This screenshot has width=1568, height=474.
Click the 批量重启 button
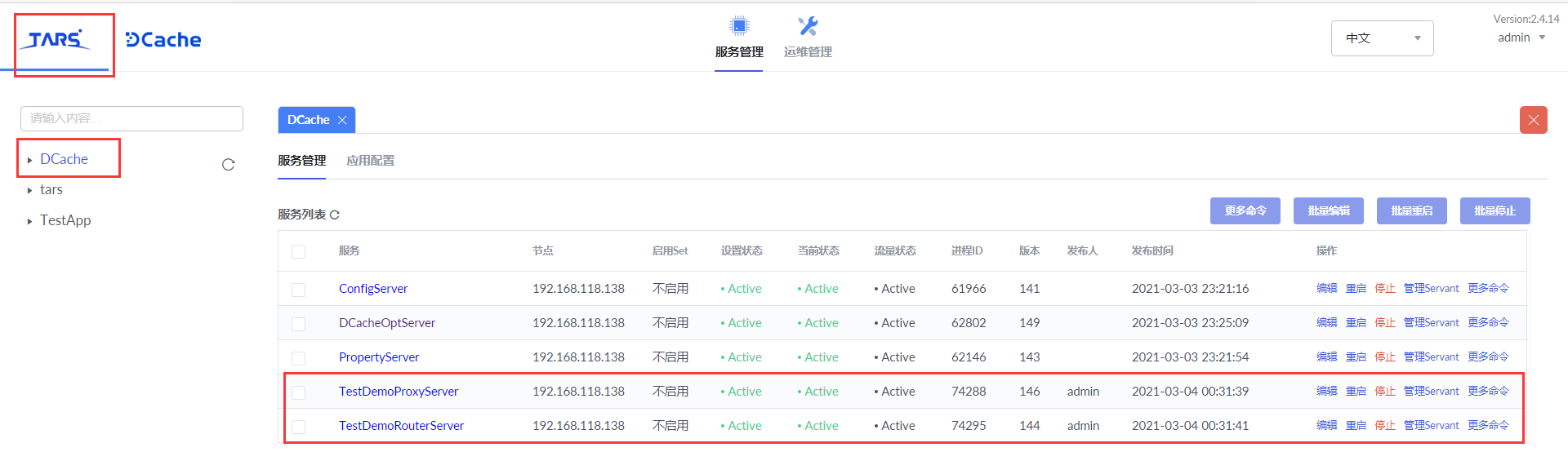click(x=1412, y=210)
